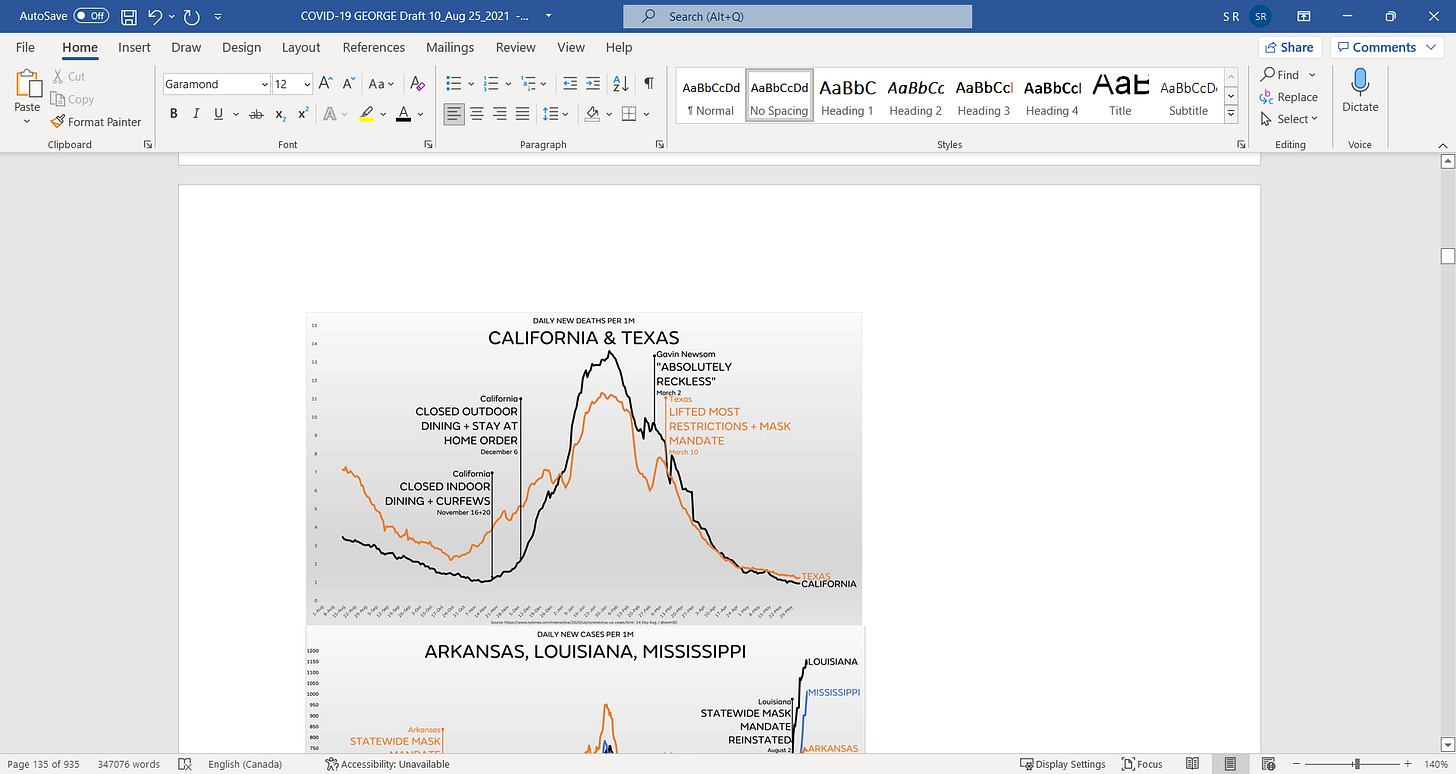
Task: Apply the Title style
Action: coord(1120,96)
